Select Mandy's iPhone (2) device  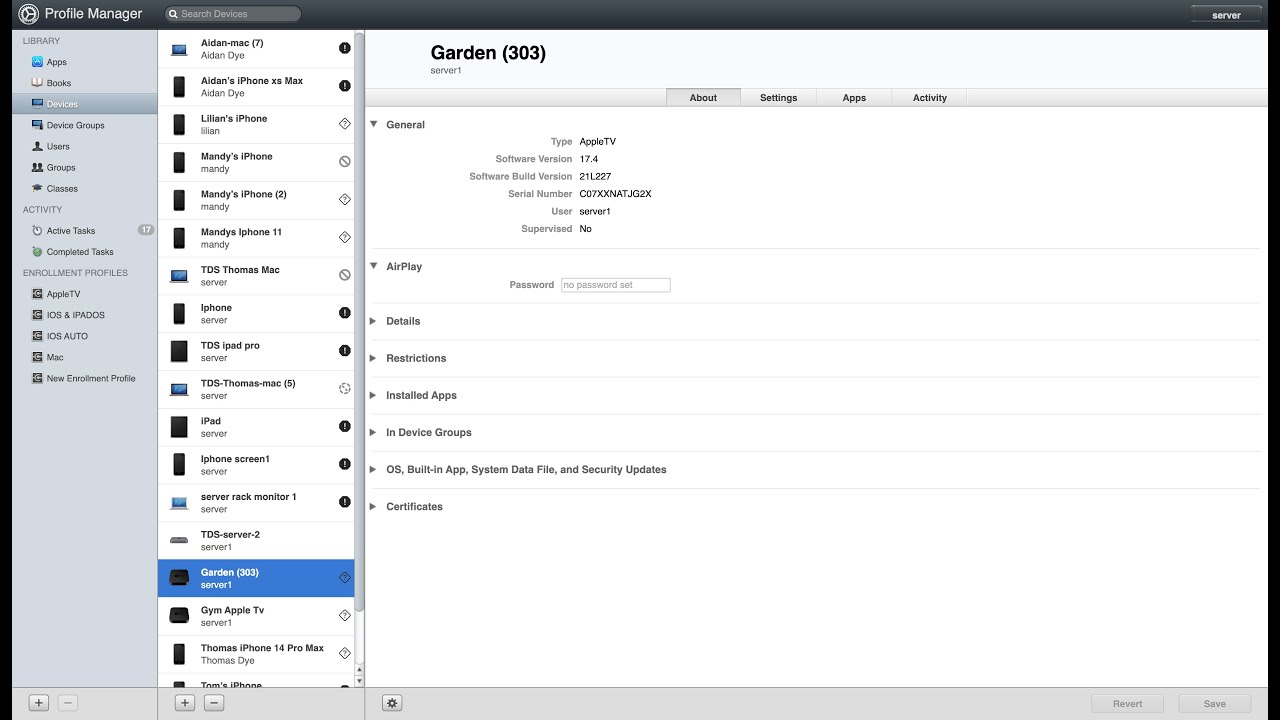(x=256, y=200)
